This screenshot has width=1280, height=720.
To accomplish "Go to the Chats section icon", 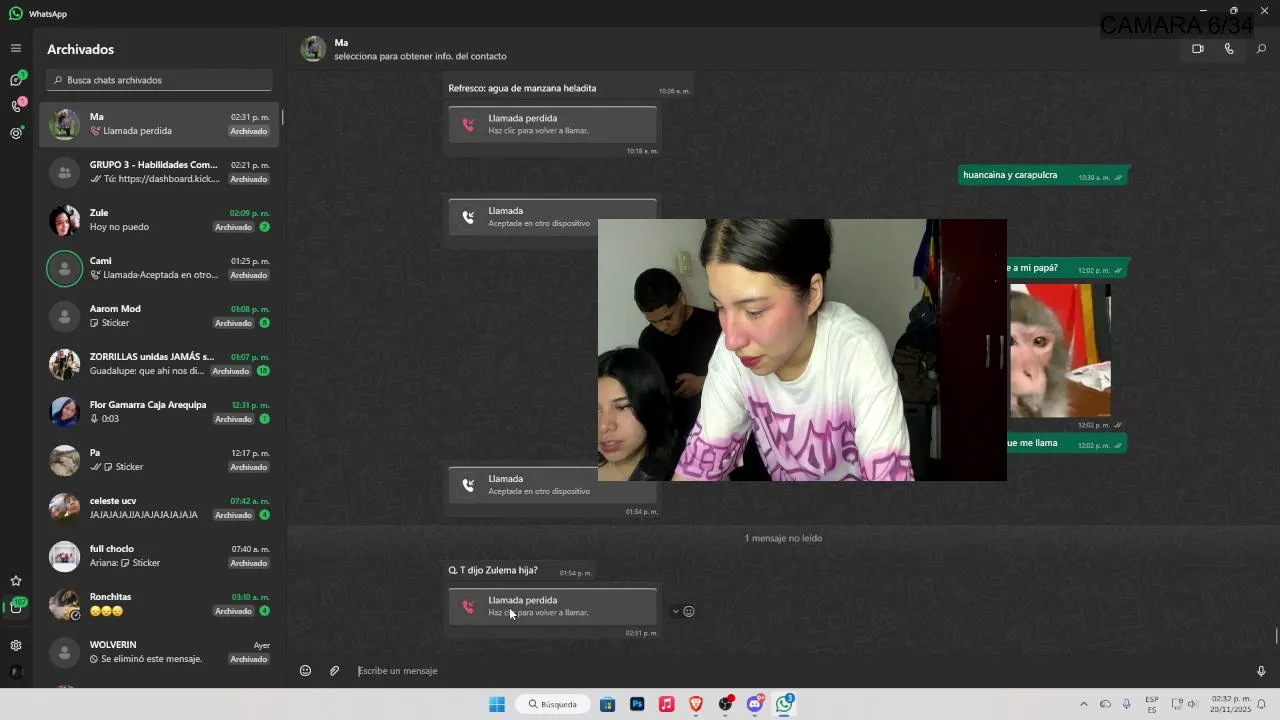I will click(x=16, y=80).
